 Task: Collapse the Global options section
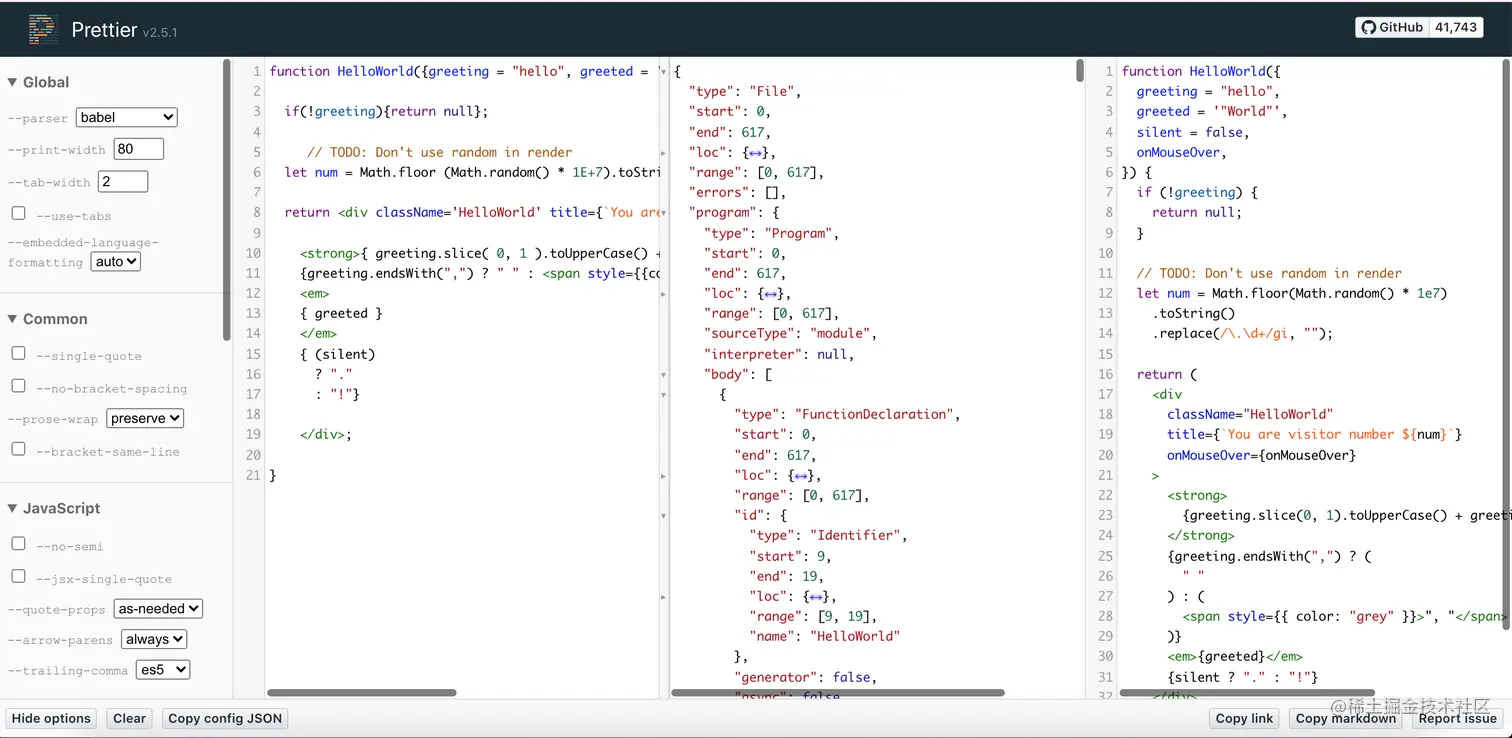pyautogui.click(x=39, y=82)
